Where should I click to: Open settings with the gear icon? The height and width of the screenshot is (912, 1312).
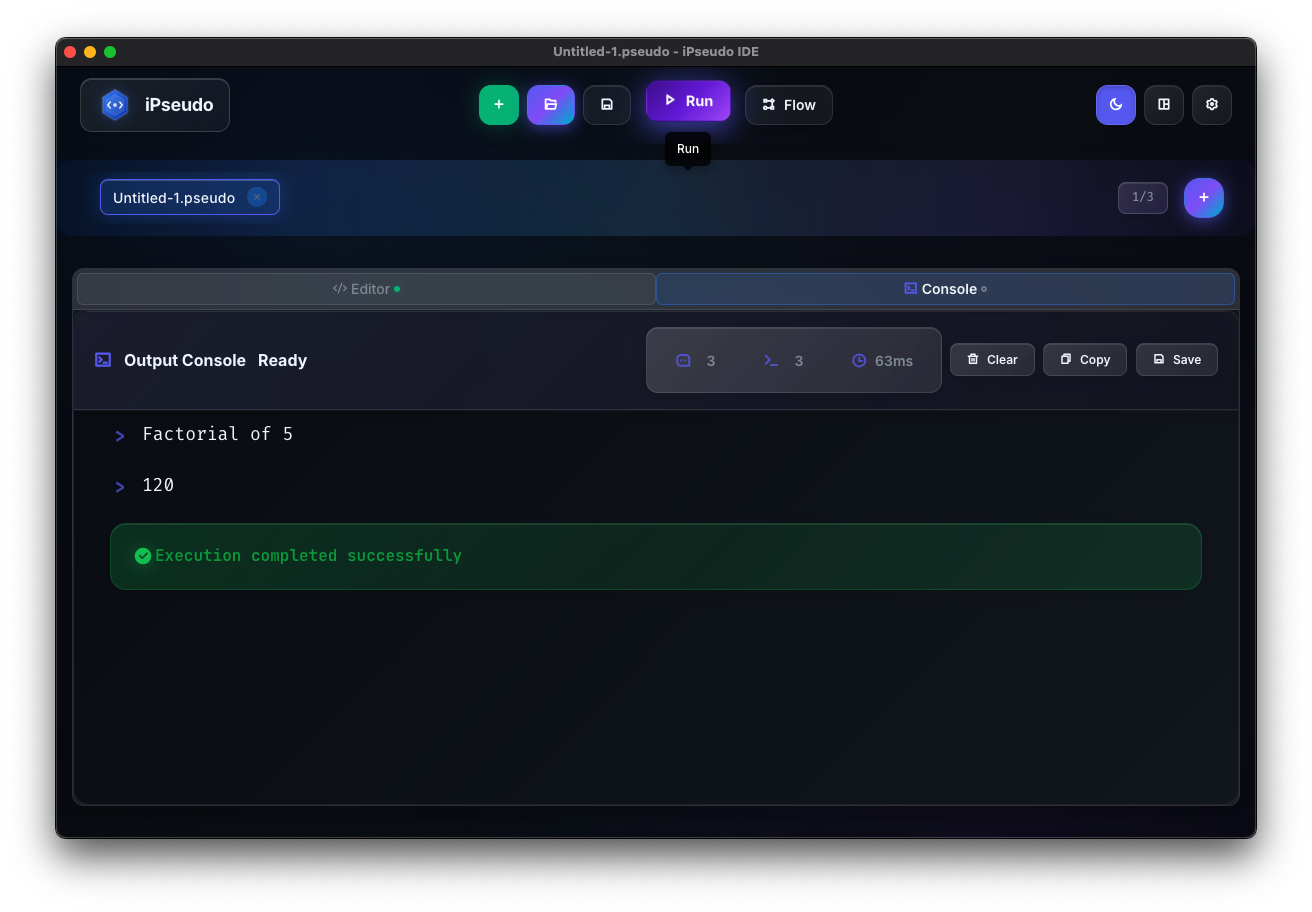point(1212,105)
